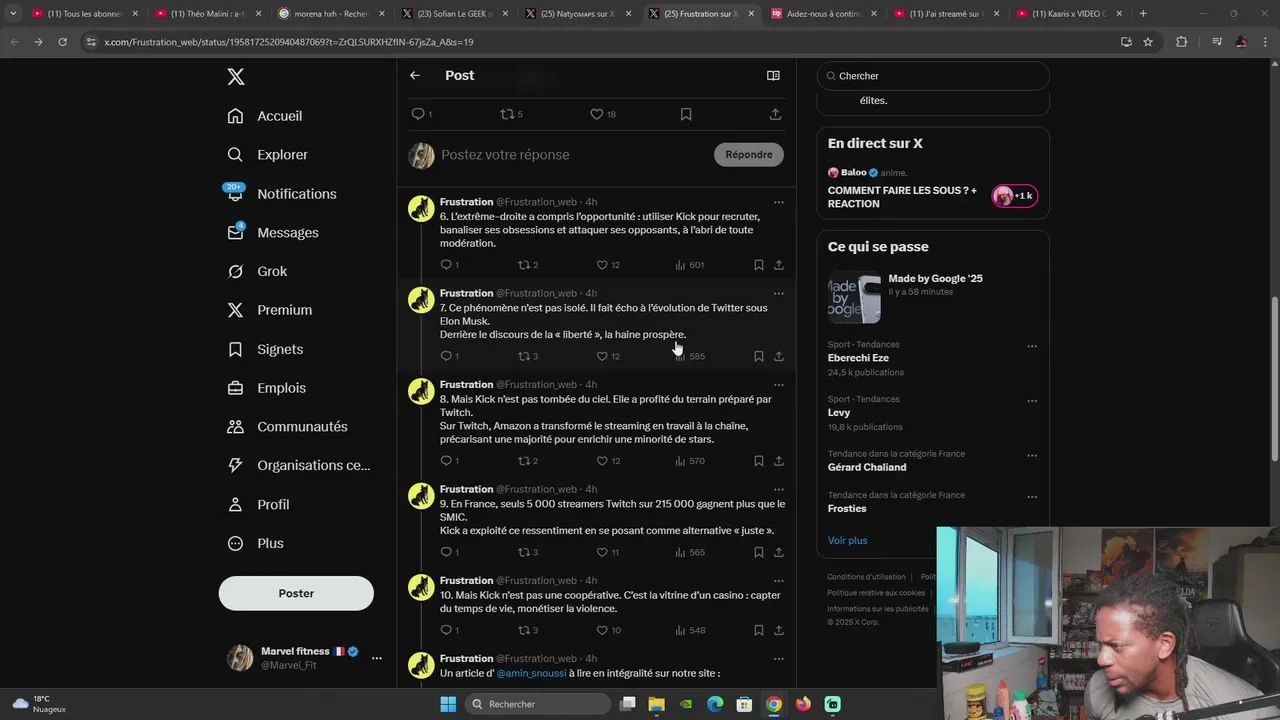Bookmark the main post at top
Viewport: 1280px width, 720px height.
[686, 114]
